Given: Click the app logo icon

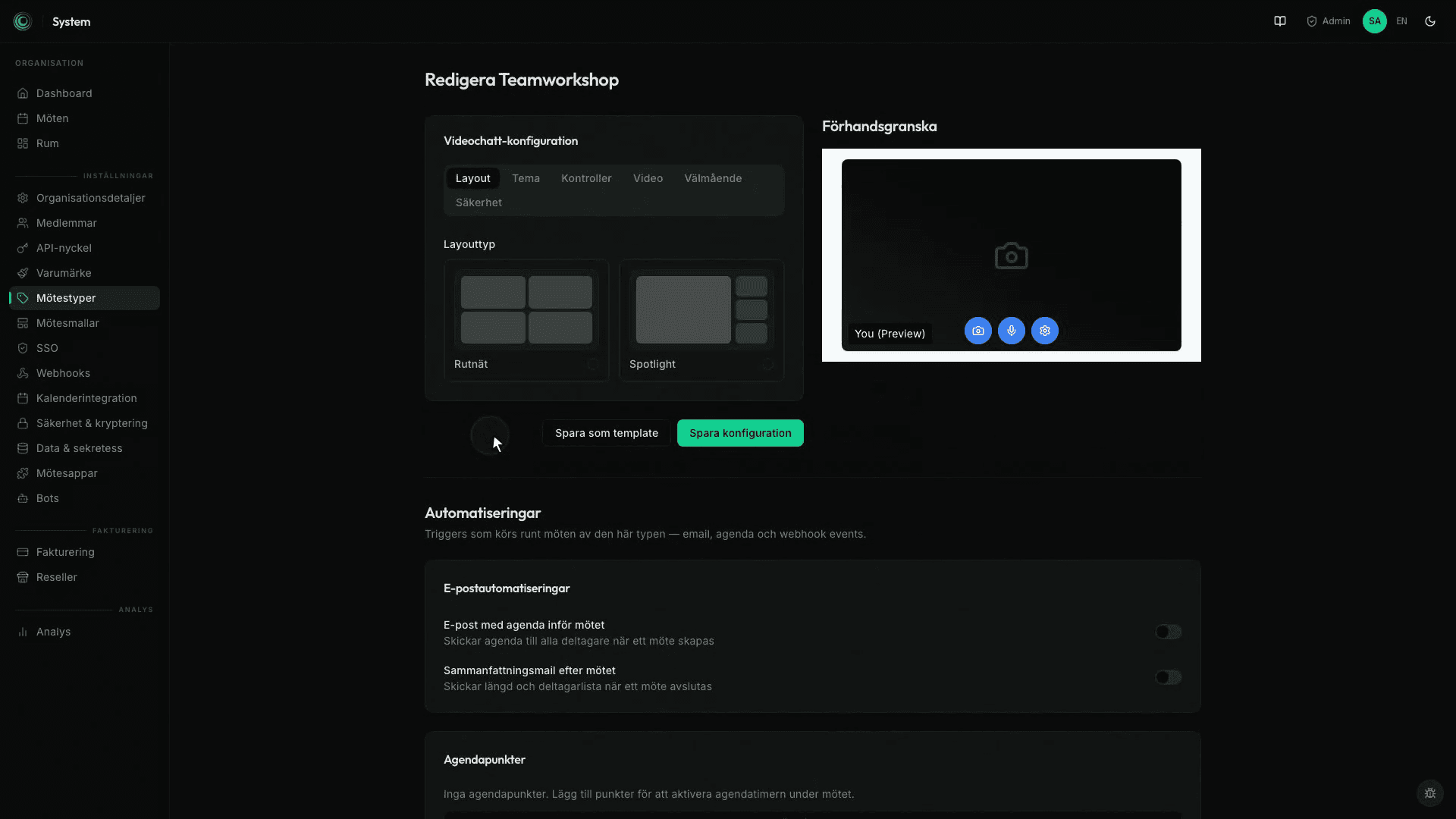Looking at the screenshot, I should point(23,21).
